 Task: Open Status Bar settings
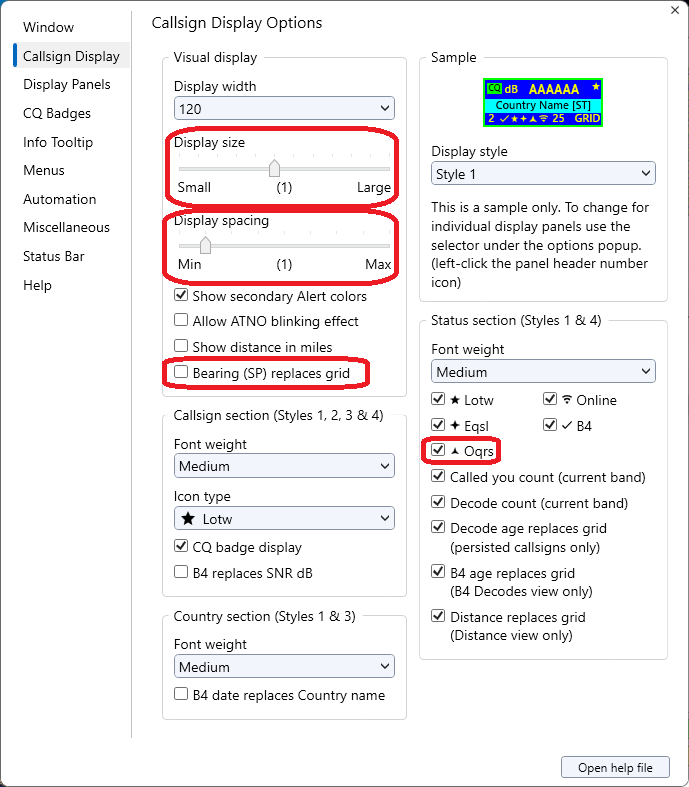point(54,256)
